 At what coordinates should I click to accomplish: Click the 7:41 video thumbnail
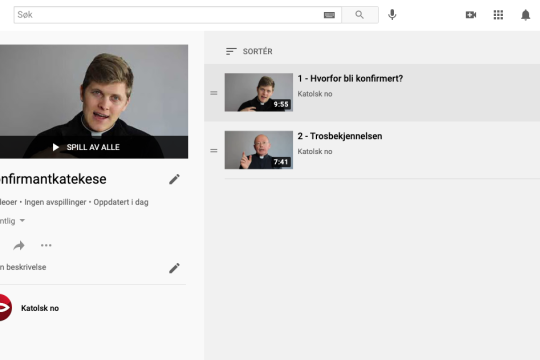point(259,150)
